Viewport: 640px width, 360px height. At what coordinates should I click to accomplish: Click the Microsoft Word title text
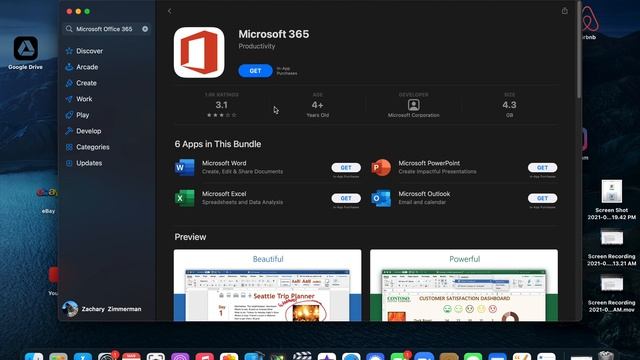pos(224,163)
